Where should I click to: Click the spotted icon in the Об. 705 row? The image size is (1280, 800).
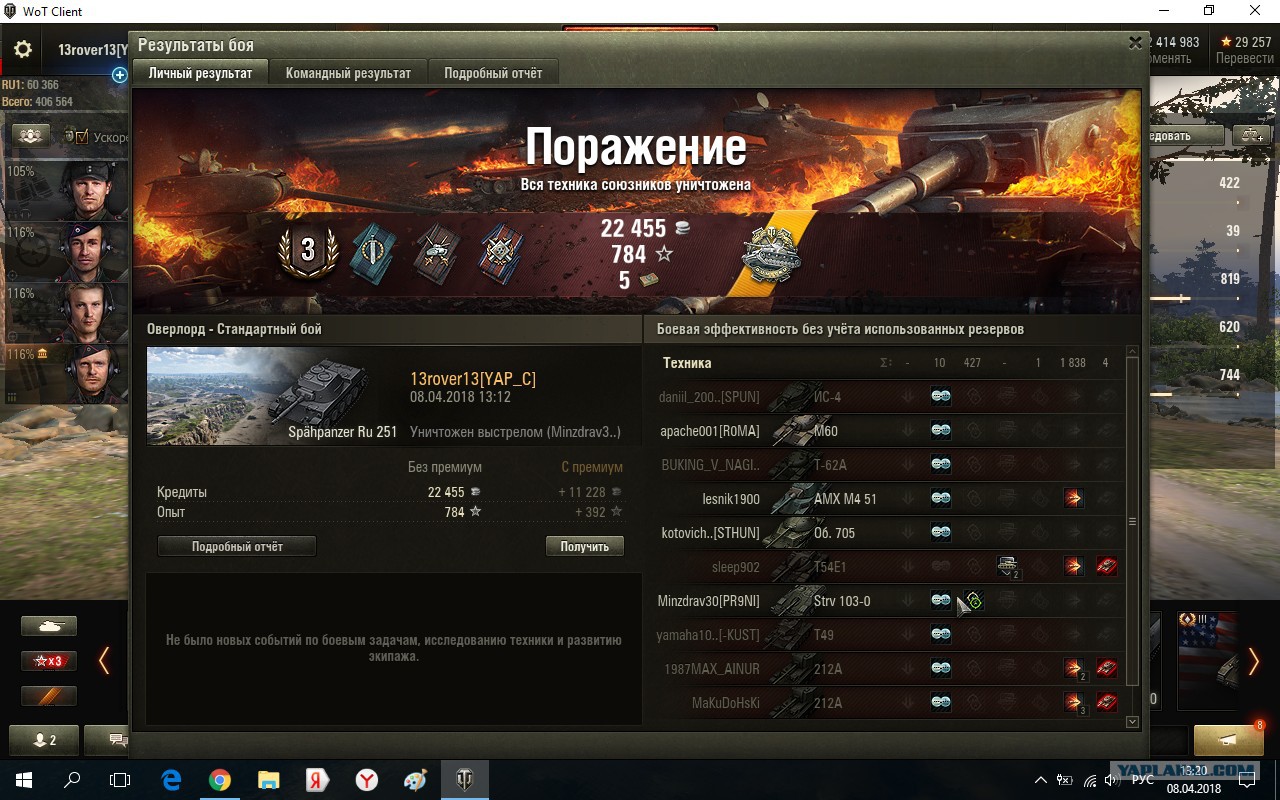940,532
